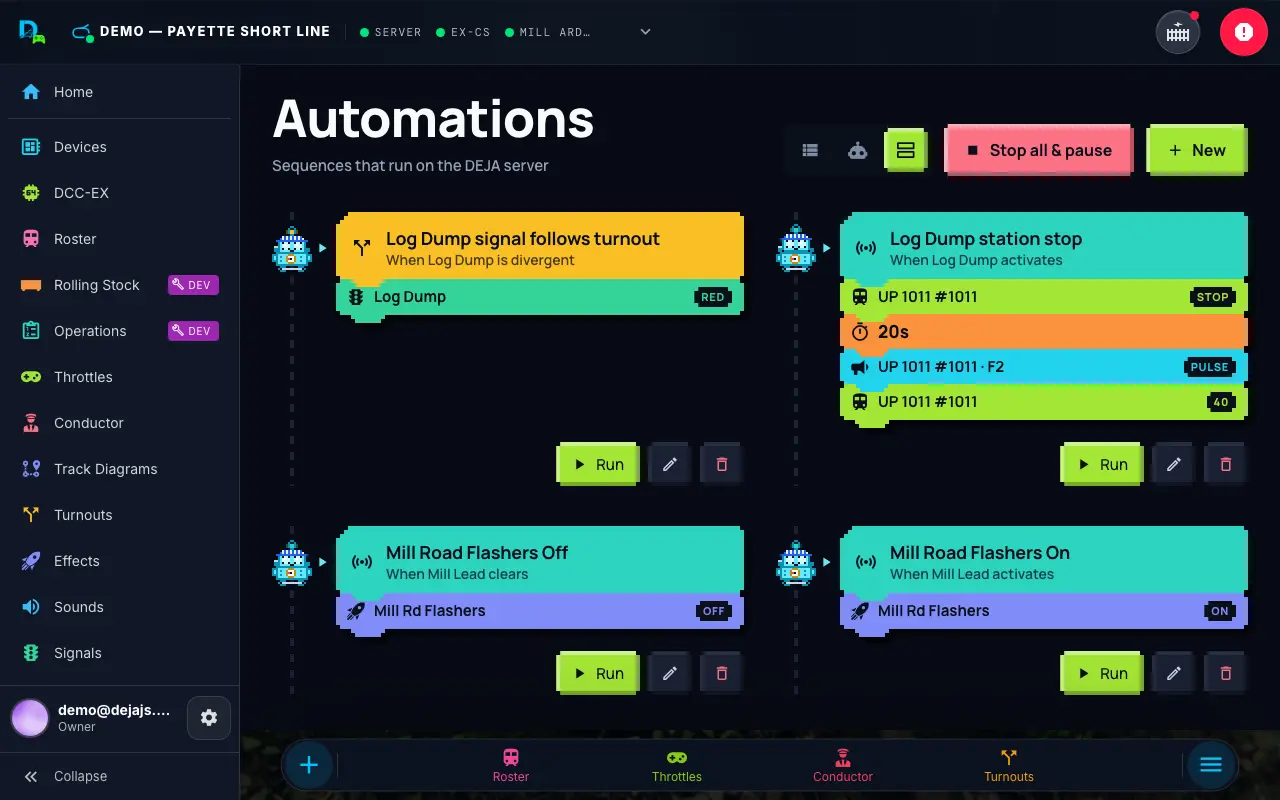
Task: Delete the Mill Road Flashers On automation
Action: coord(1226,673)
